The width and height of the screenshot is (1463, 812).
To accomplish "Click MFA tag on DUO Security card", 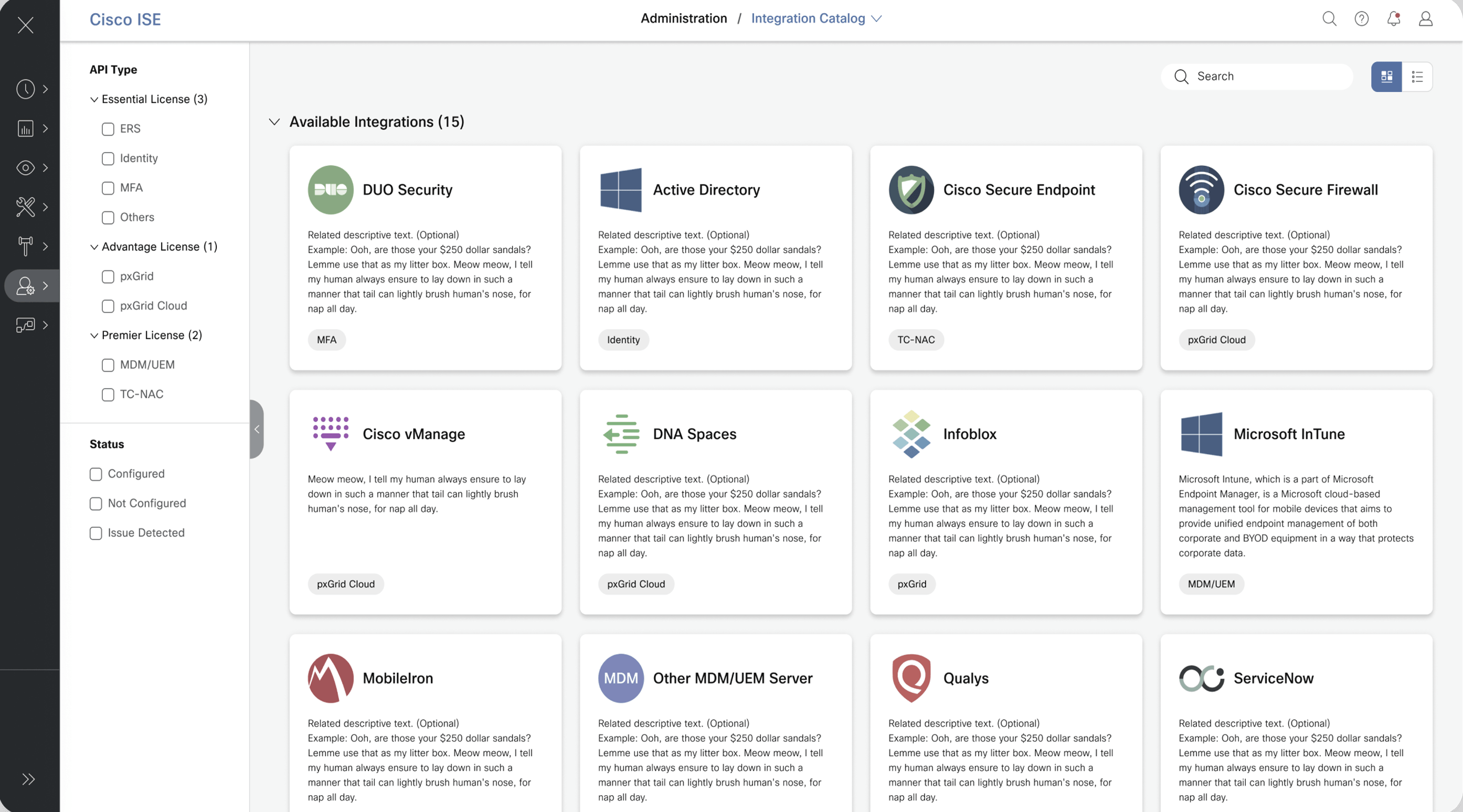I will 326,339.
